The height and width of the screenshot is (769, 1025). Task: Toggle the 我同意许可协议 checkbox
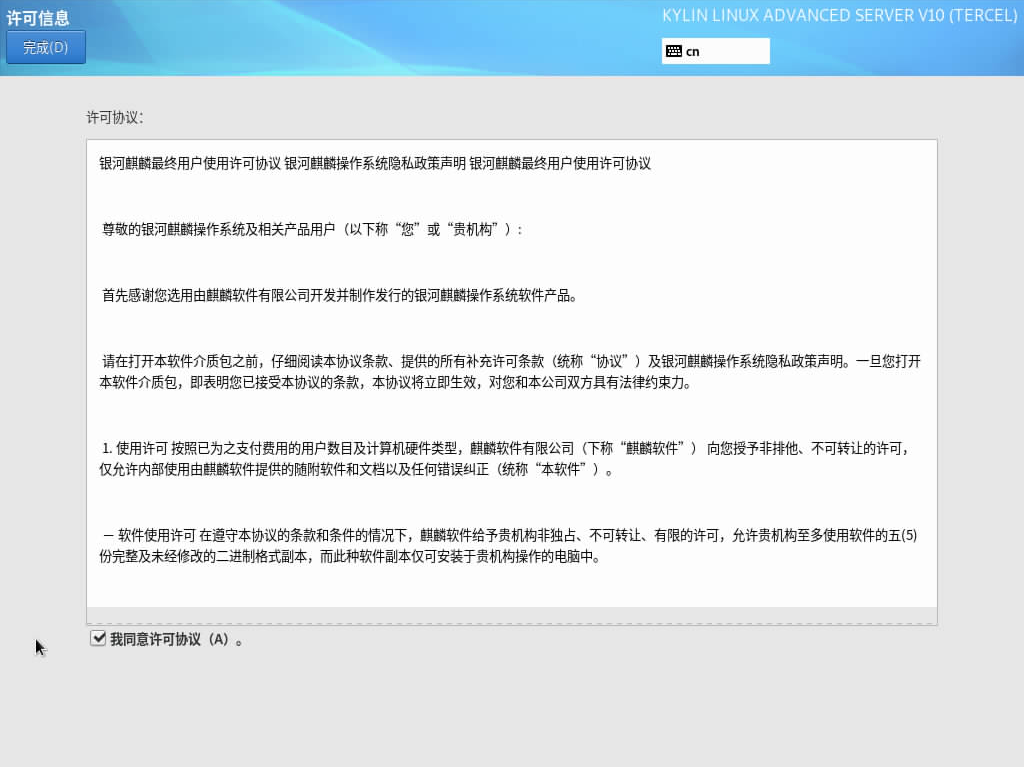coord(98,638)
